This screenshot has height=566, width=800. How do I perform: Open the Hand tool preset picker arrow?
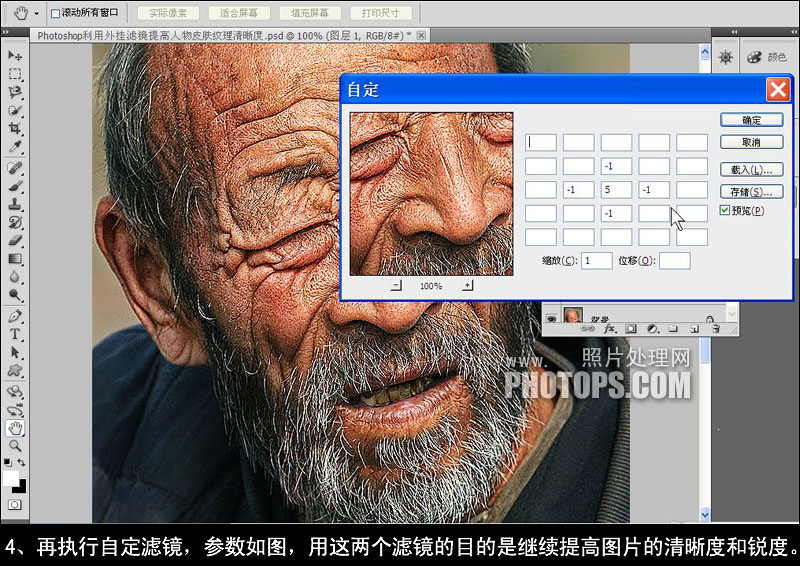pos(37,13)
